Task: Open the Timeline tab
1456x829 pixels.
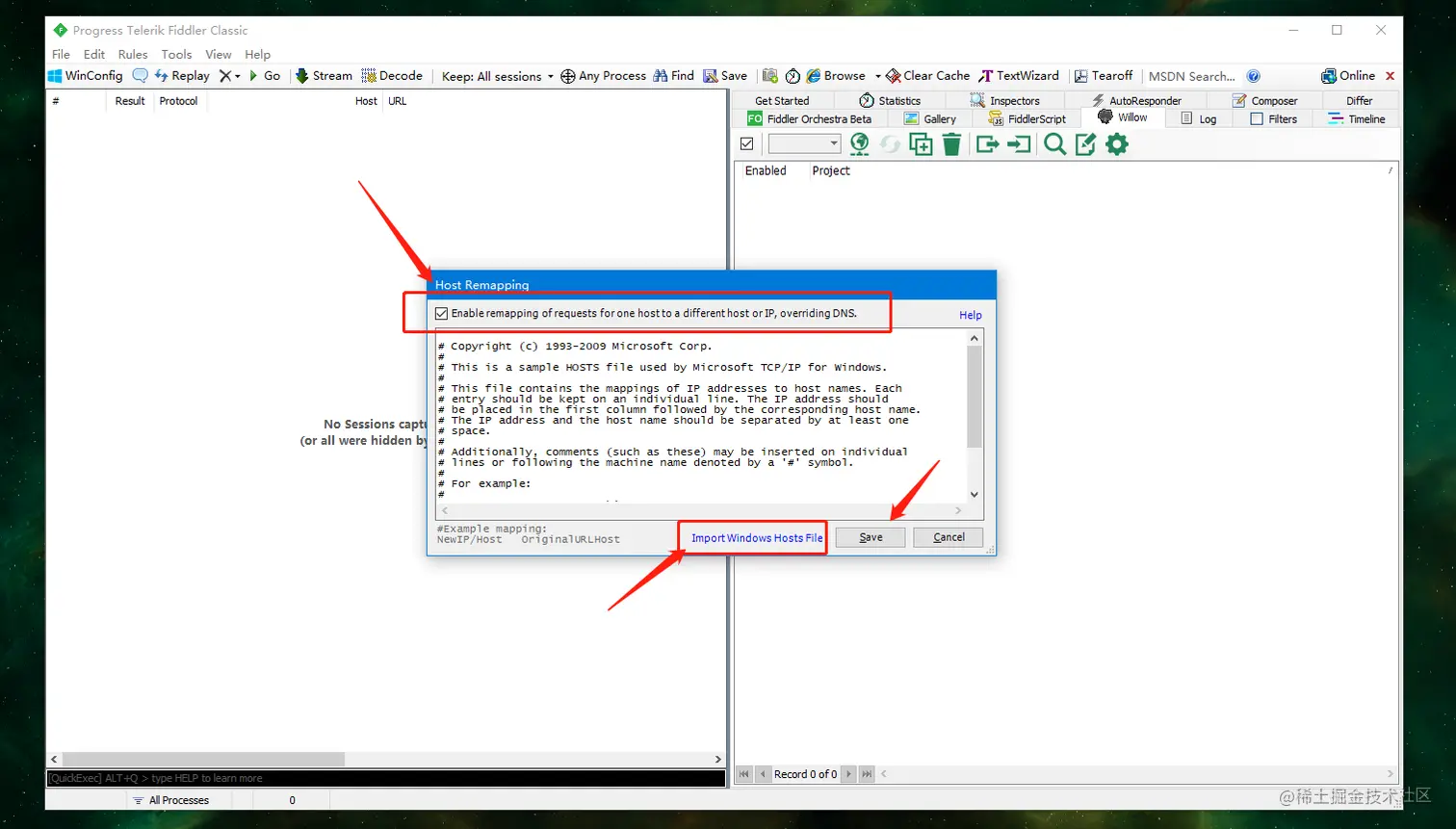Action: 1357,118
